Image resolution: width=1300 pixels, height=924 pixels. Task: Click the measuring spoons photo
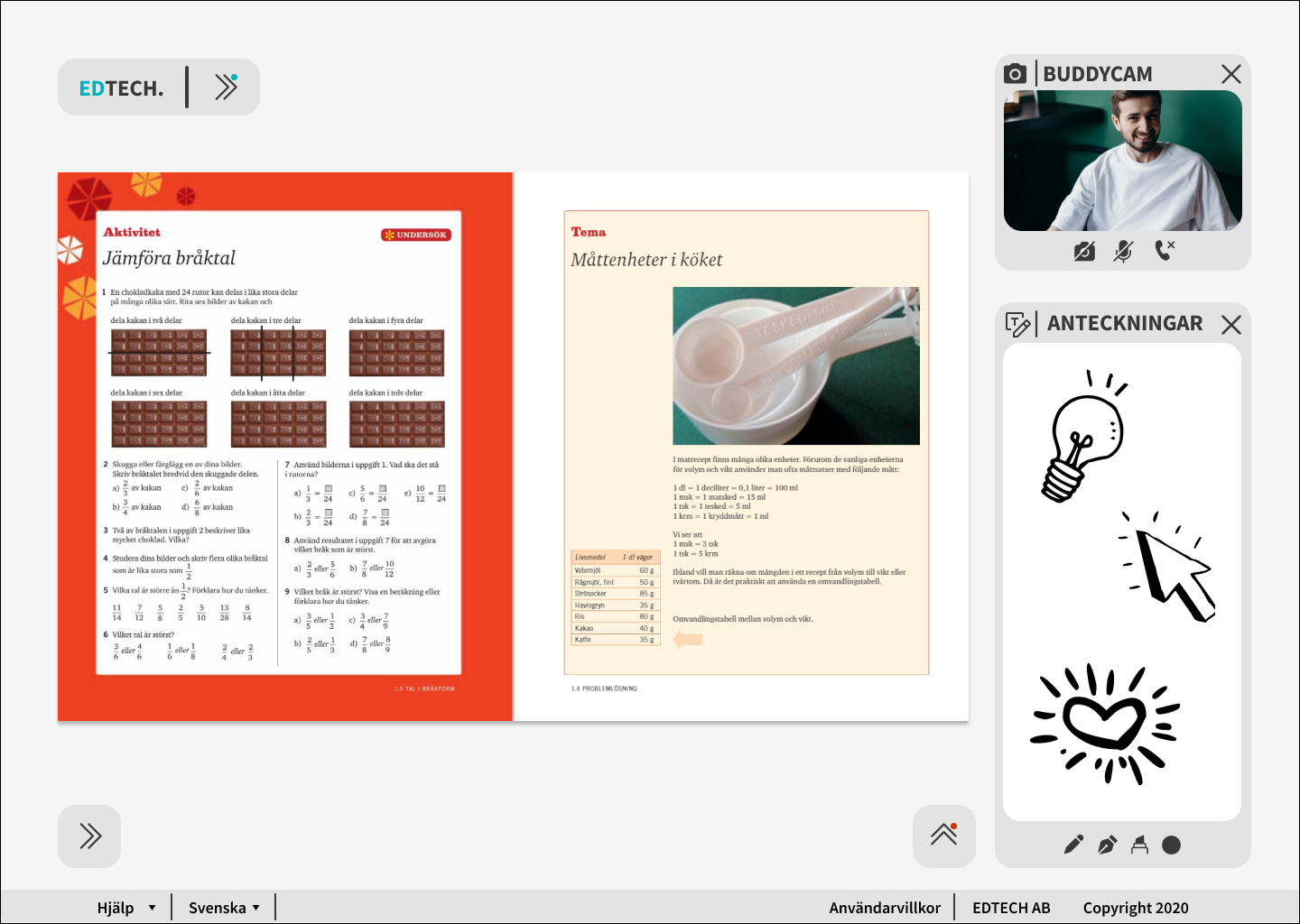pos(796,365)
